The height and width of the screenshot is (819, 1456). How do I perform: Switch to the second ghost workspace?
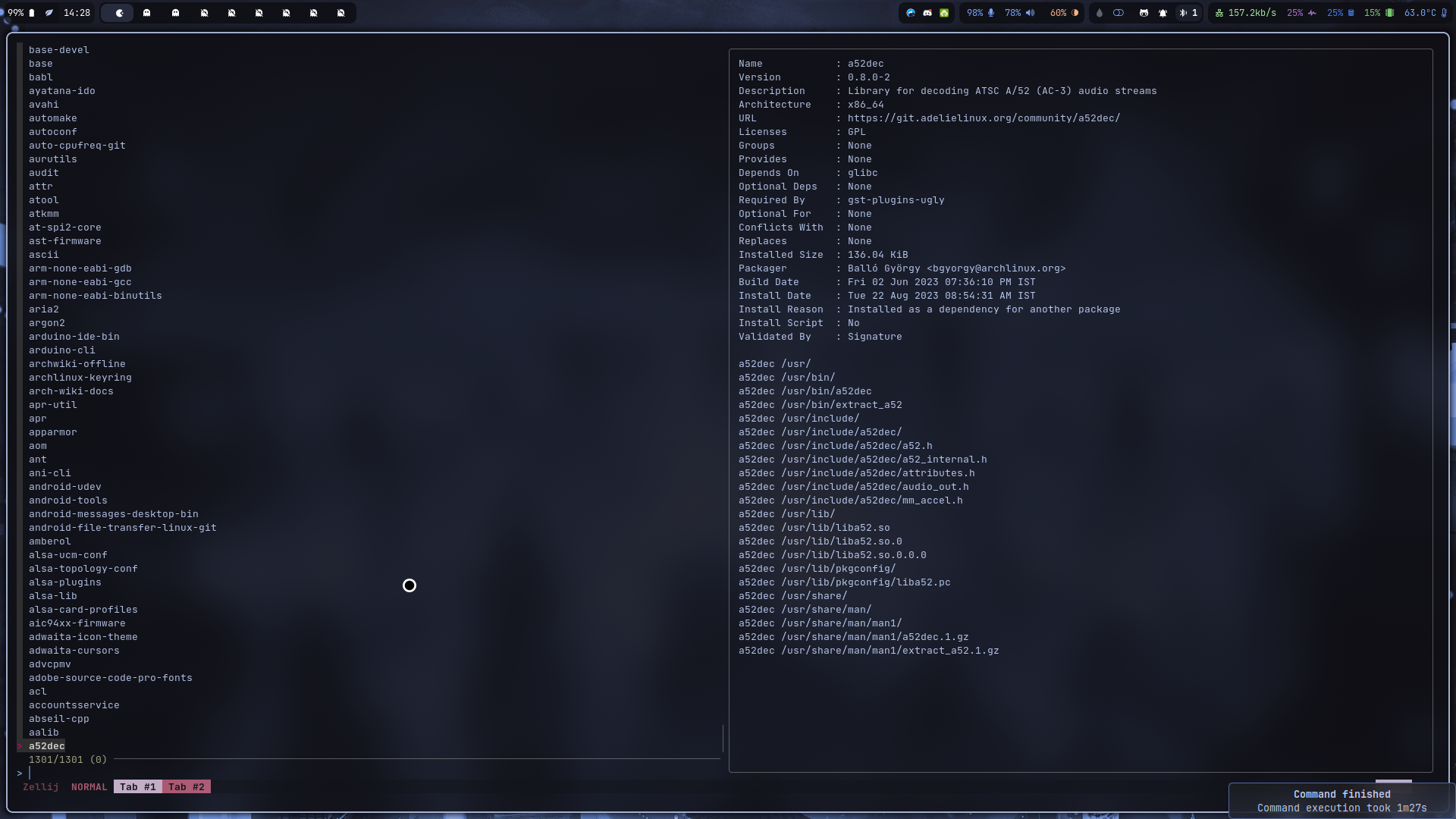pyautogui.click(x=175, y=13)
